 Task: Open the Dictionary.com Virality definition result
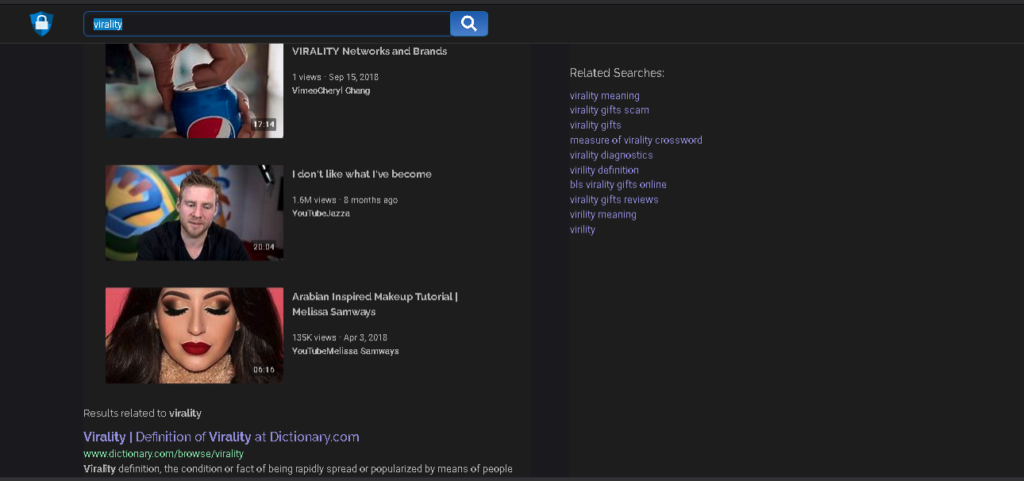click(221, 437)
